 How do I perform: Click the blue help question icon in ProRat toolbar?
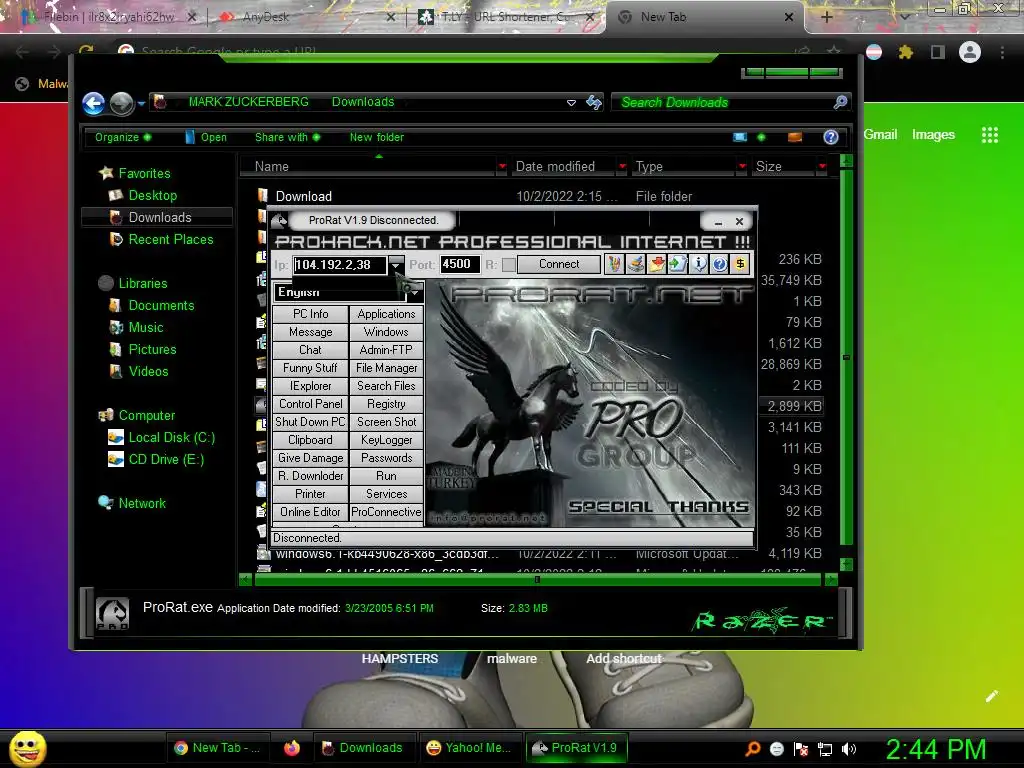click(x=719, y=264)
